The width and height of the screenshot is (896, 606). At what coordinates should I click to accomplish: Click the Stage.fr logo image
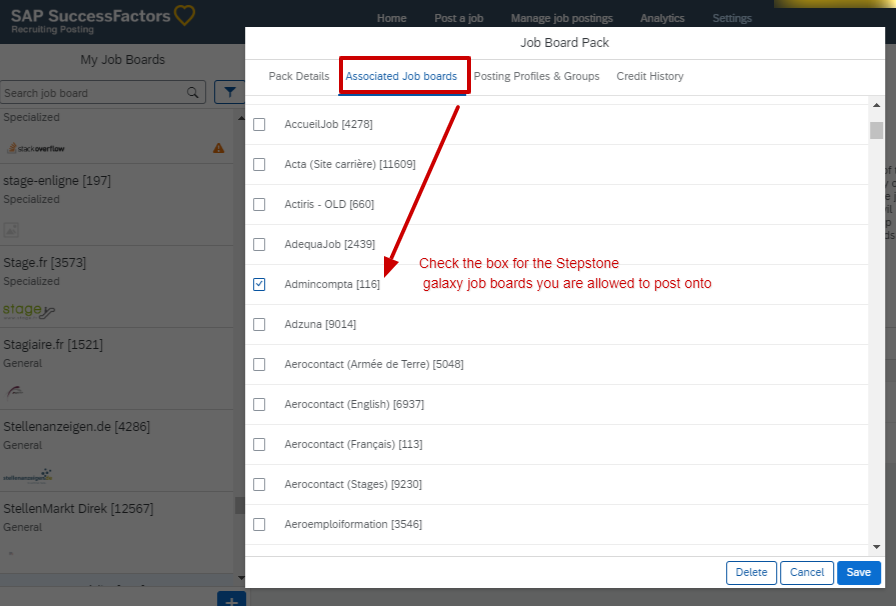point(29,311)
